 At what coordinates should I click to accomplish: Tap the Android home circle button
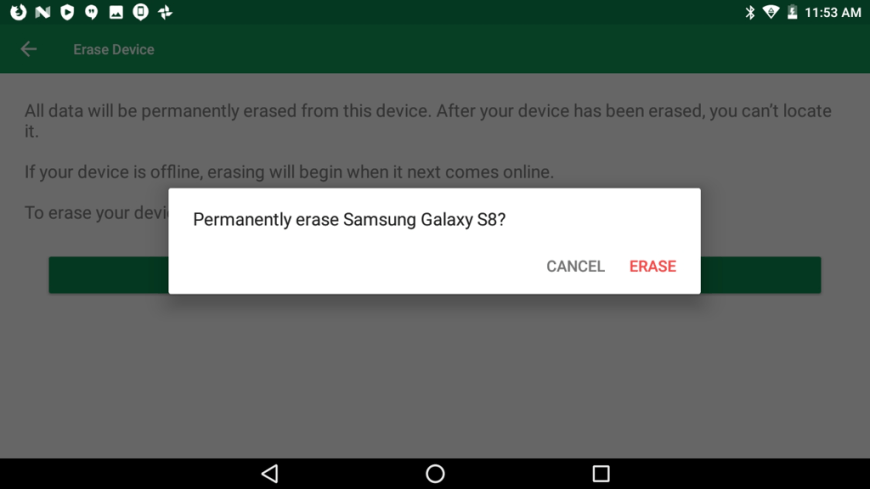tap(435, 473)
